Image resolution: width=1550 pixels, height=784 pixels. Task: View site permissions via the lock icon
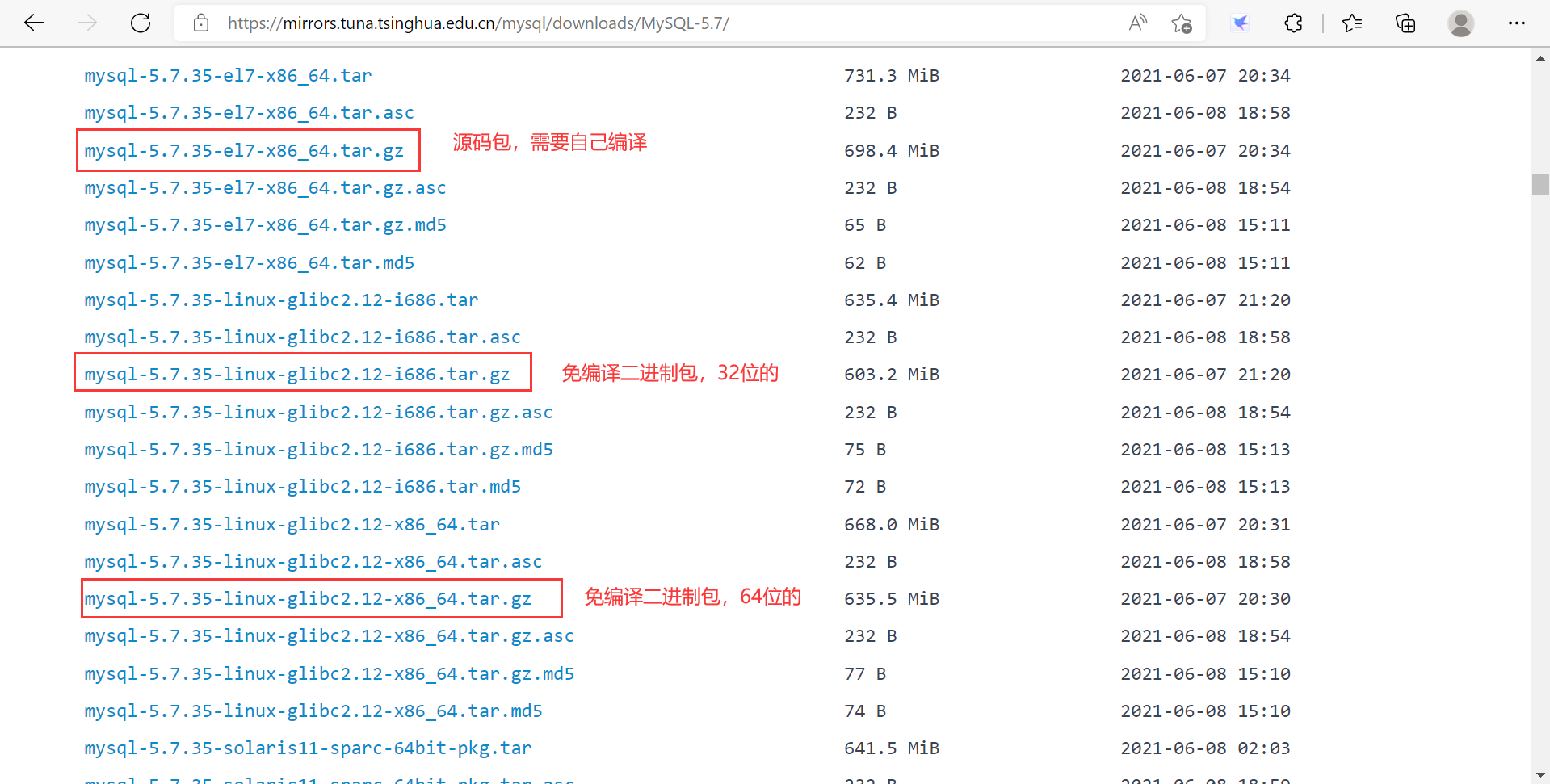[x=201, y=23]
